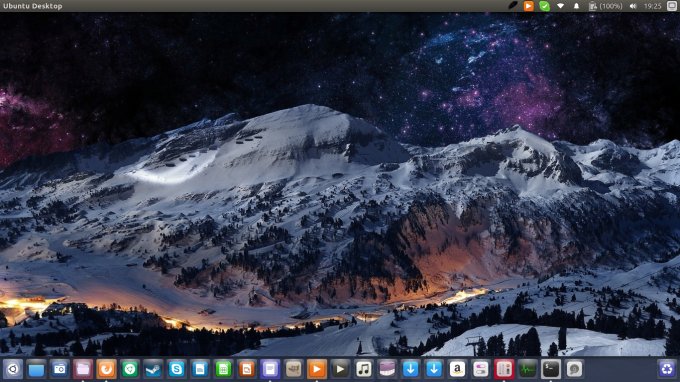The image size is (680, 382).
Task: Open the second blue download arrow icon
Action: tap(435, 369)
